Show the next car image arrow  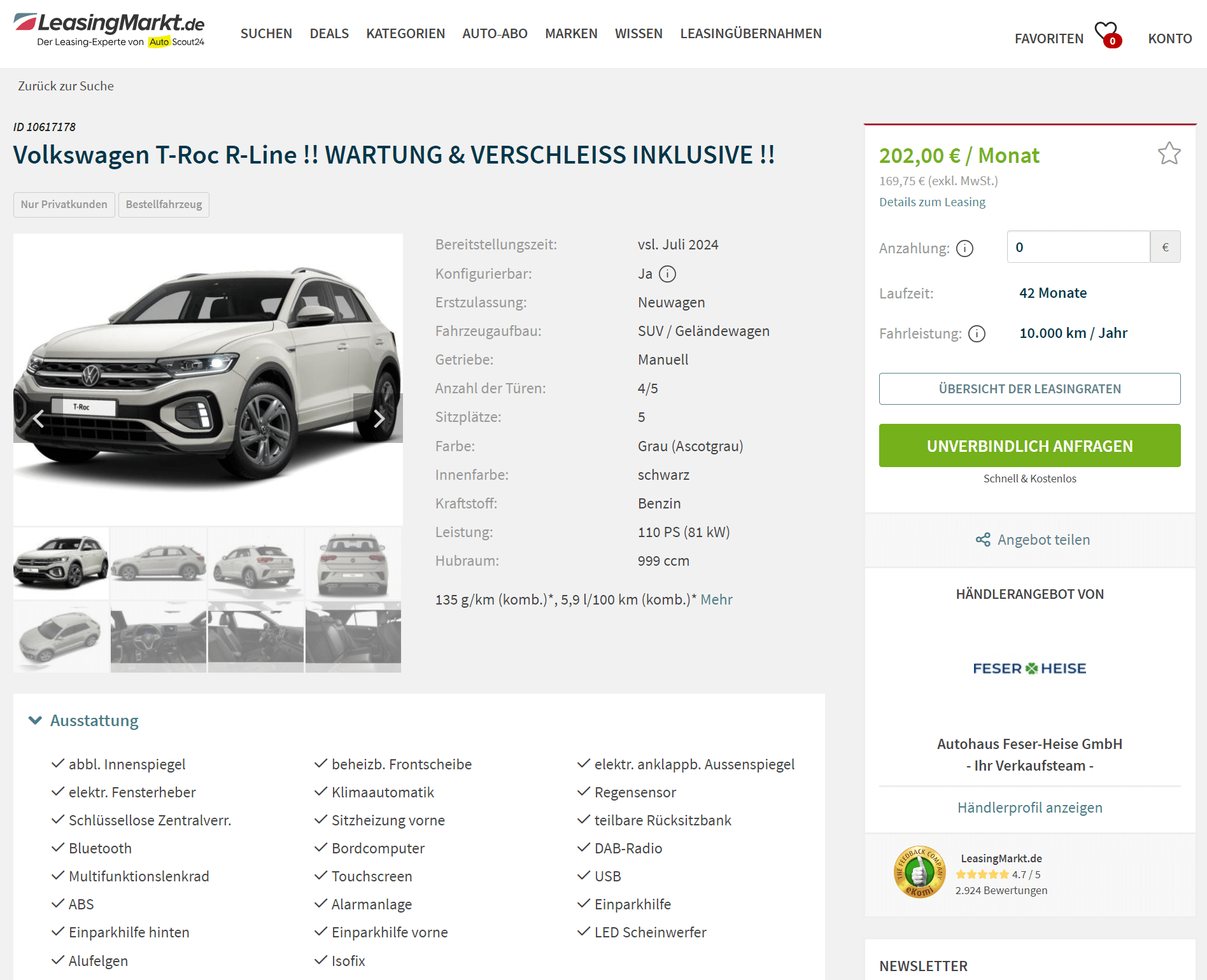click(378, 418)
